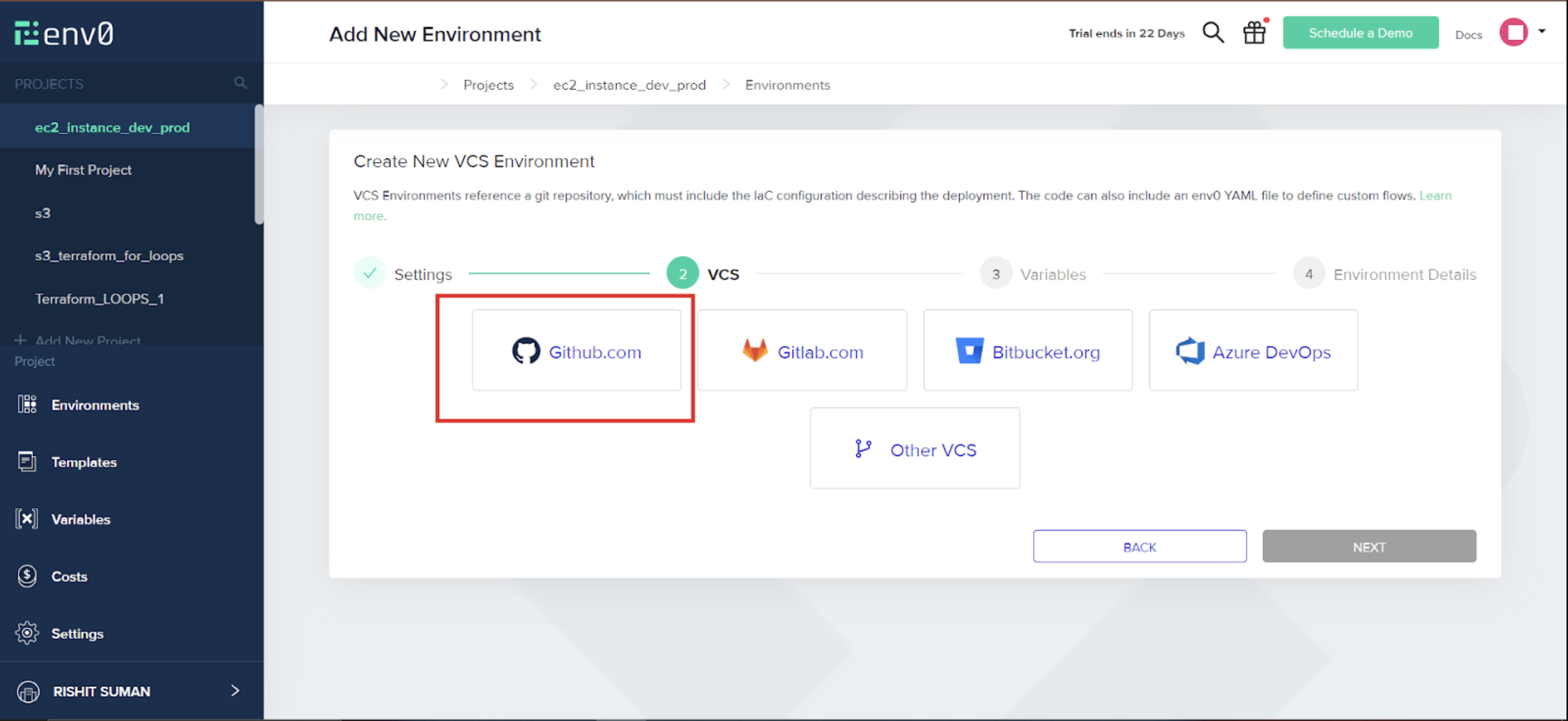The height and width of the screenshot is (721, 1568).
Task: Click the Bitbucket bucket icon
Action: [x=970, y=350]
